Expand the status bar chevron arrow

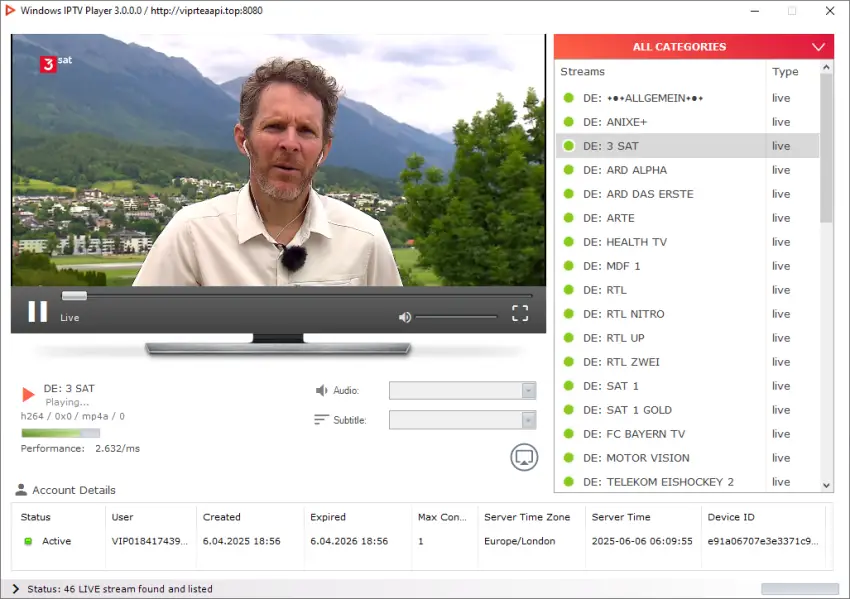[x=15, y=589]
